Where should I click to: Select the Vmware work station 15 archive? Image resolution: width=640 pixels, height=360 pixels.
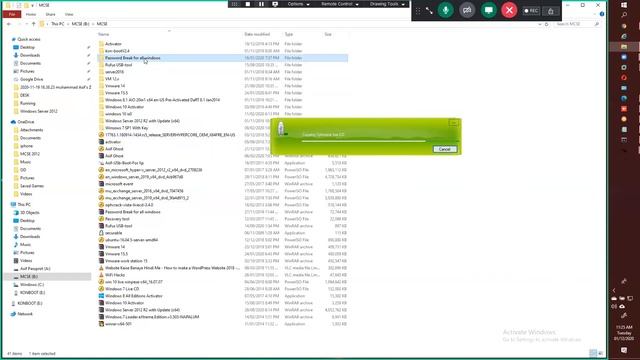126,261
